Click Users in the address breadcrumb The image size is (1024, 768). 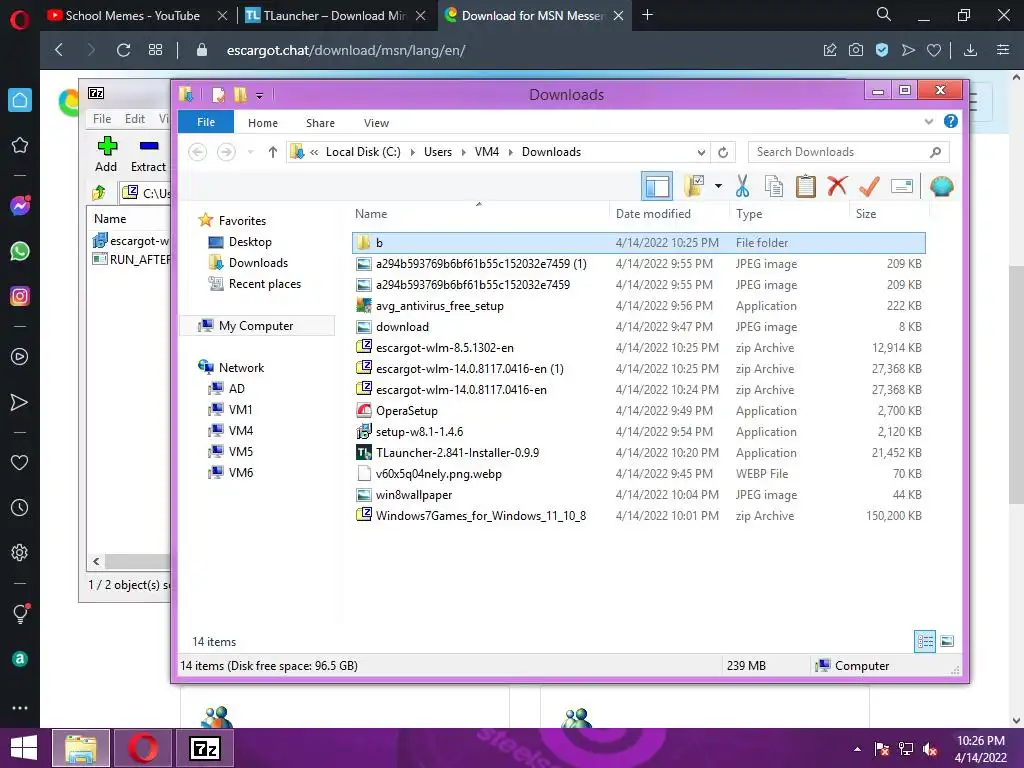[438, 152]
